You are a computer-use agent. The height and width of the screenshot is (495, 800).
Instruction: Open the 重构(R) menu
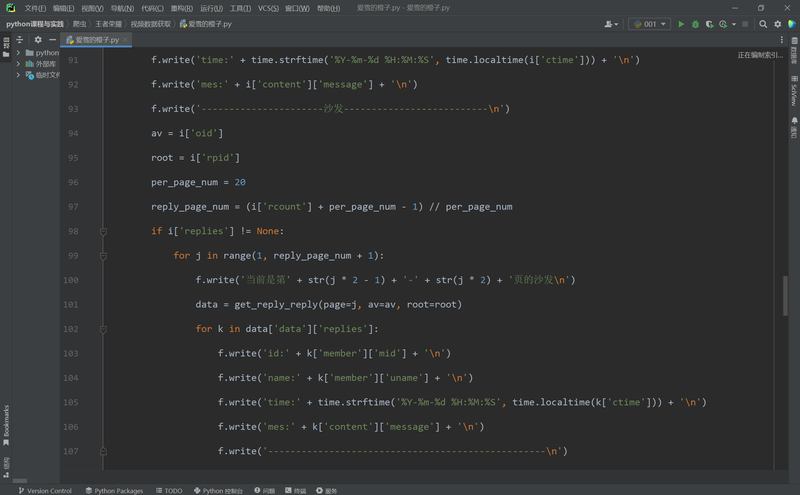182,8
